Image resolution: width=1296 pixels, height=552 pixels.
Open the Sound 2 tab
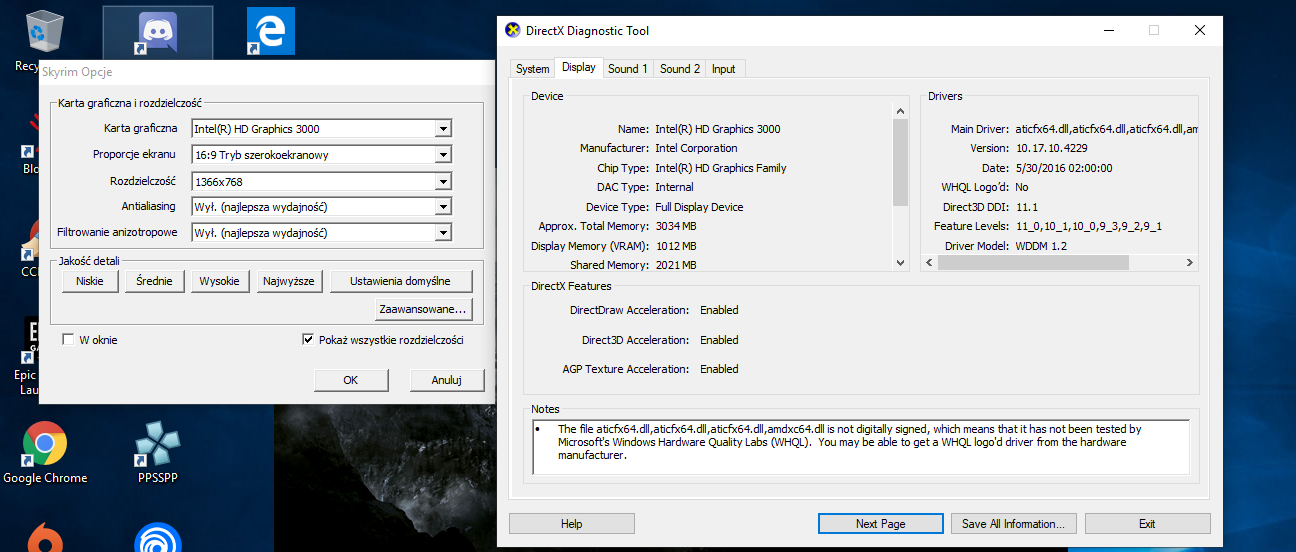[x=680, y=69]
